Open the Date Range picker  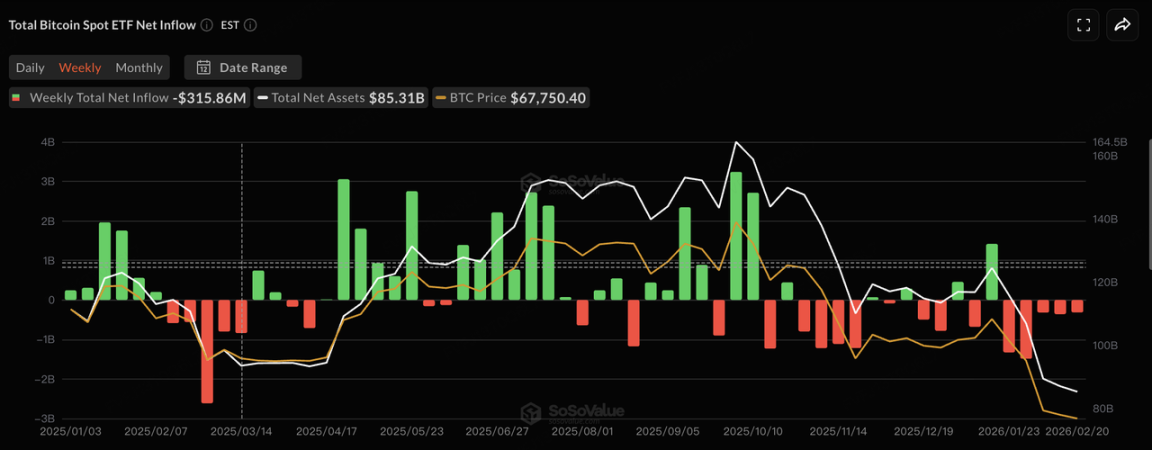tap(243, 68)
